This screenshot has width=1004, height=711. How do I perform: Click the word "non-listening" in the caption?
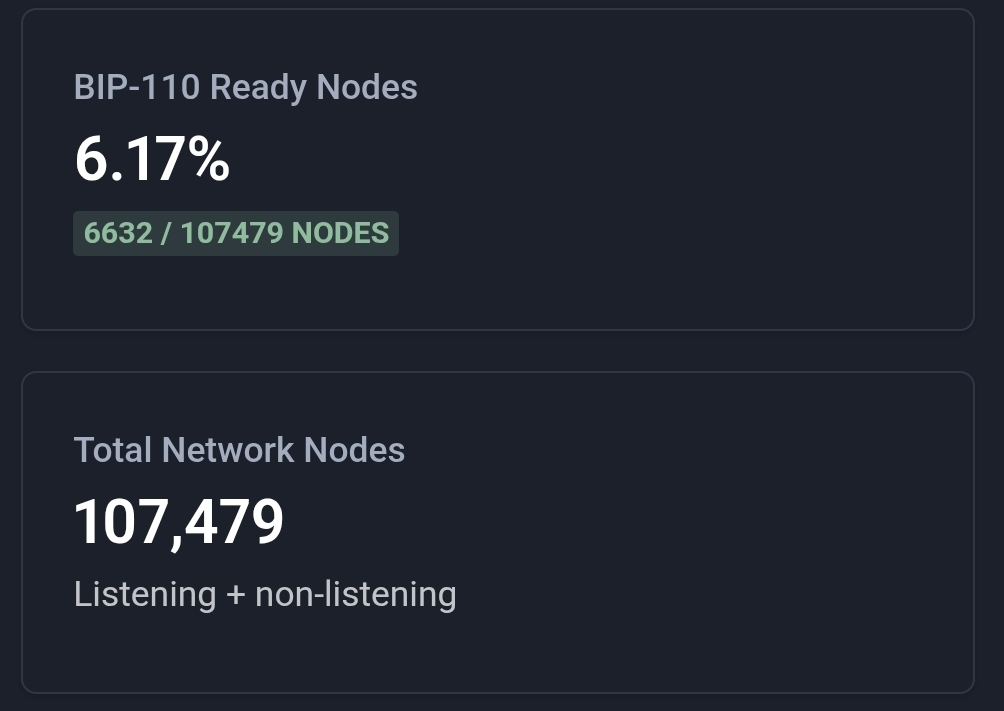[356, 594]
